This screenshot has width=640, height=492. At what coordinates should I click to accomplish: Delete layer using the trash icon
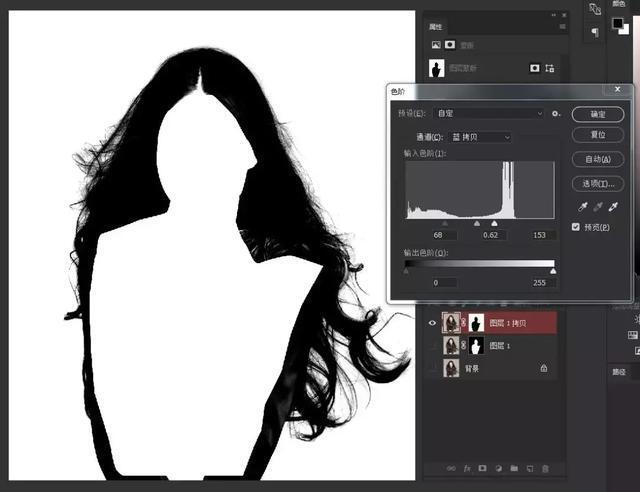click(545, 467)
